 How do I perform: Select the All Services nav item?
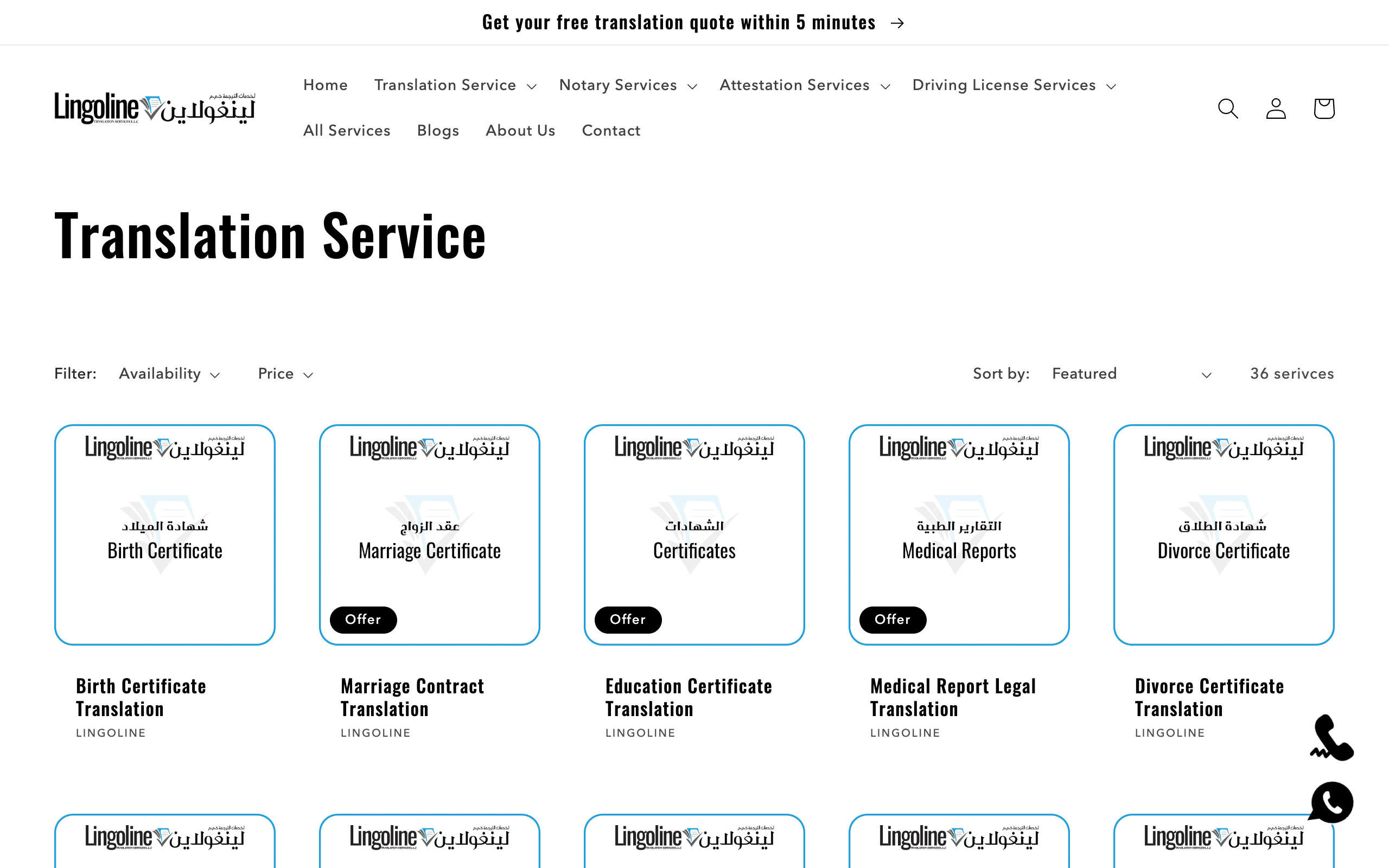click(347, 130)
